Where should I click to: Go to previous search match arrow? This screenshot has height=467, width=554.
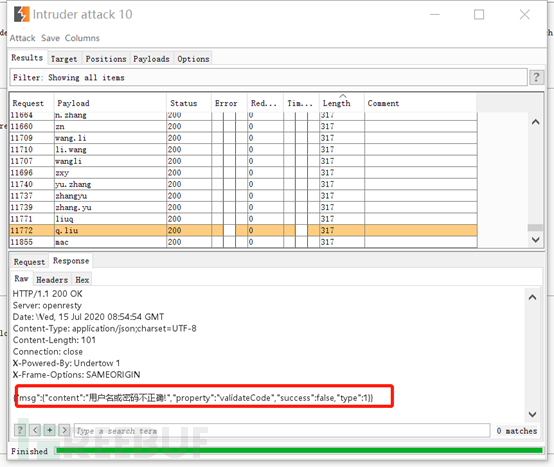tap(35, 430)
